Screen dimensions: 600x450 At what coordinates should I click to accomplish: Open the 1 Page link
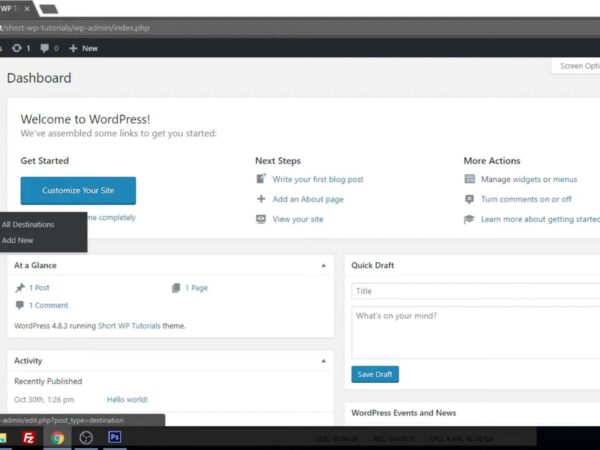tap(196, 287)
